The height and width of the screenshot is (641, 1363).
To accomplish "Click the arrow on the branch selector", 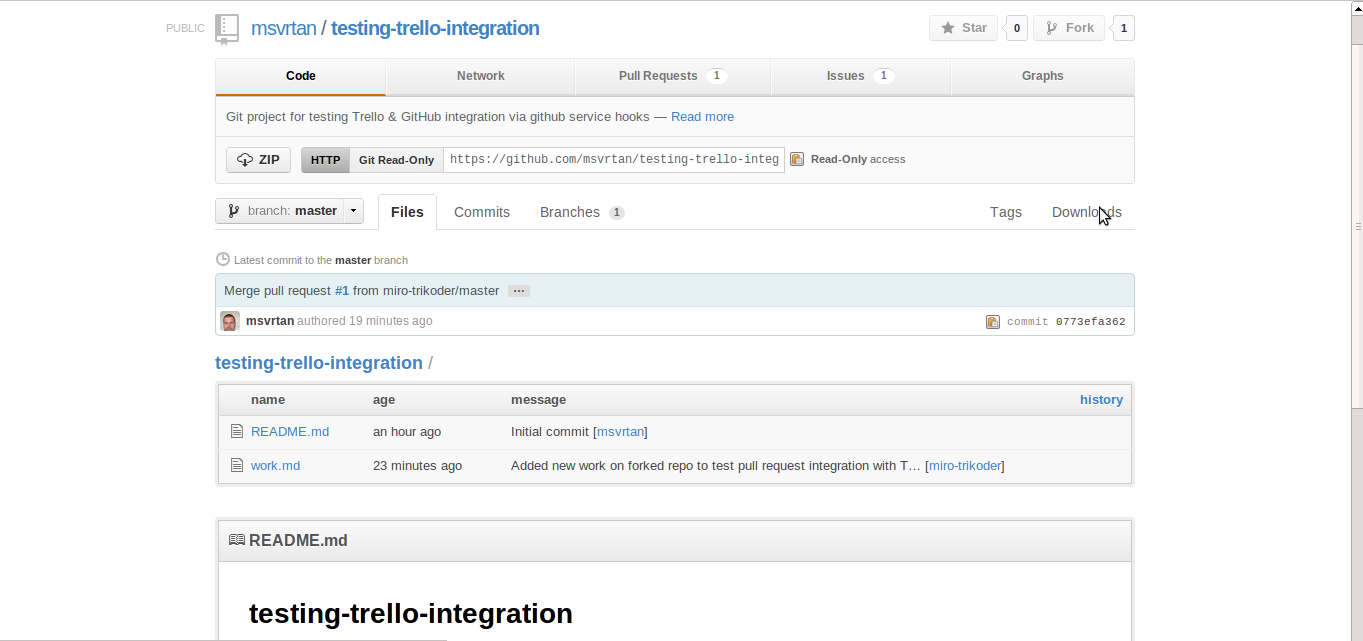I will pos(353,211).
